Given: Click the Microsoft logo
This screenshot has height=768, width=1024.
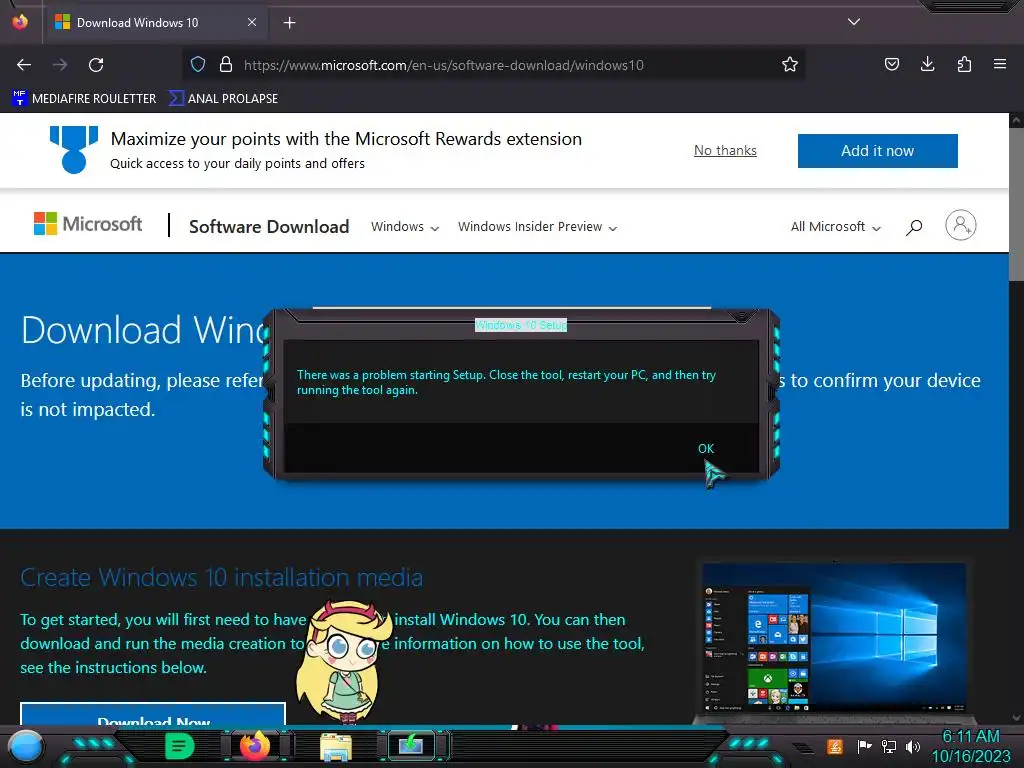Looking at the screenshot, I should [88, 224].
